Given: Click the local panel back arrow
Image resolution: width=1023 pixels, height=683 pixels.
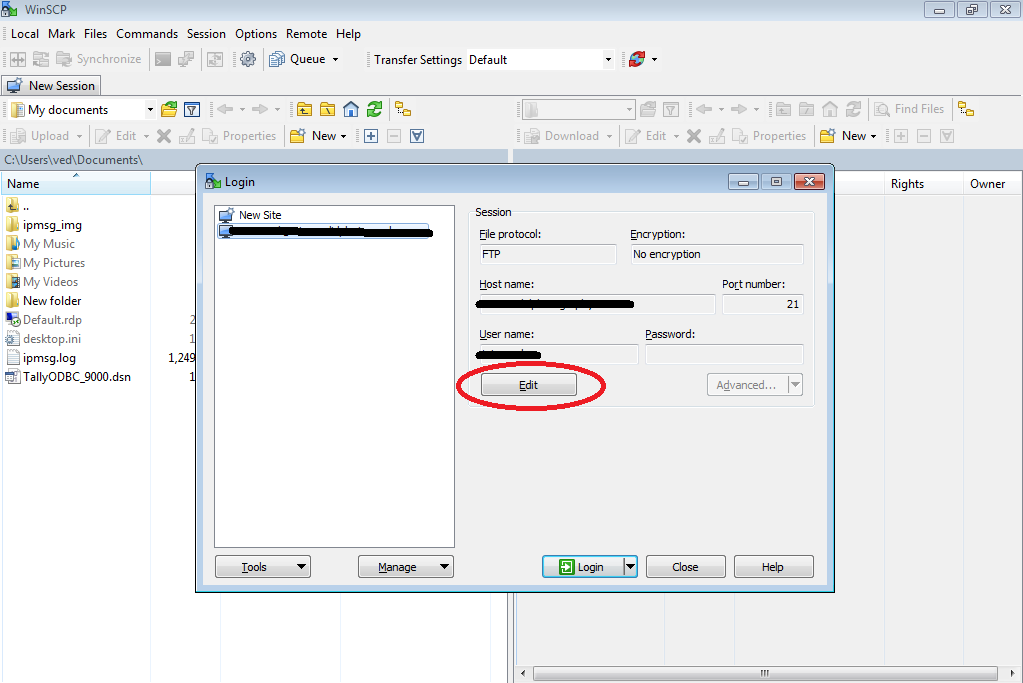Looking at the screenshot, I should (x=225, y=110).
